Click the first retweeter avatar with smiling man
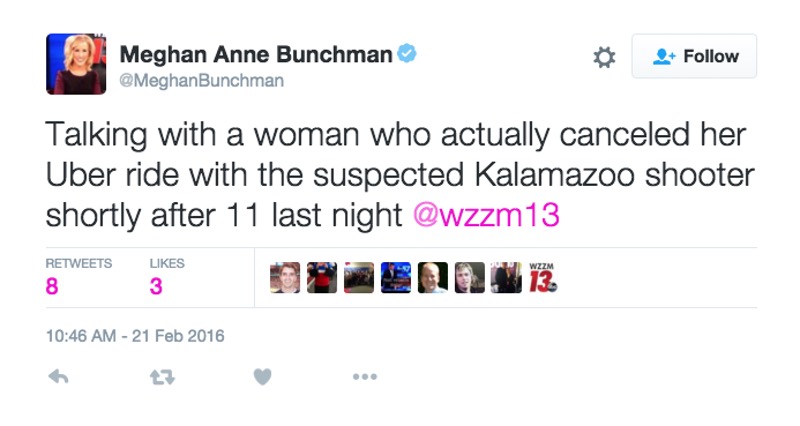The image size is (800, 426). pos(285,278)
